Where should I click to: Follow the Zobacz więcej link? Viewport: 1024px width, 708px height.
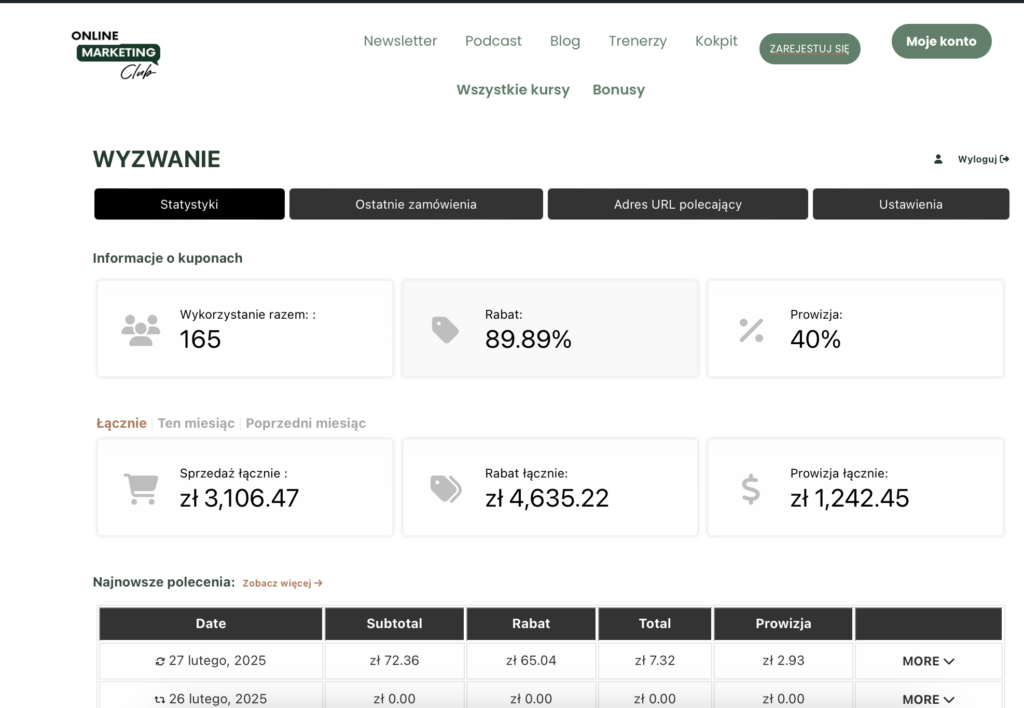coord(282,583)
